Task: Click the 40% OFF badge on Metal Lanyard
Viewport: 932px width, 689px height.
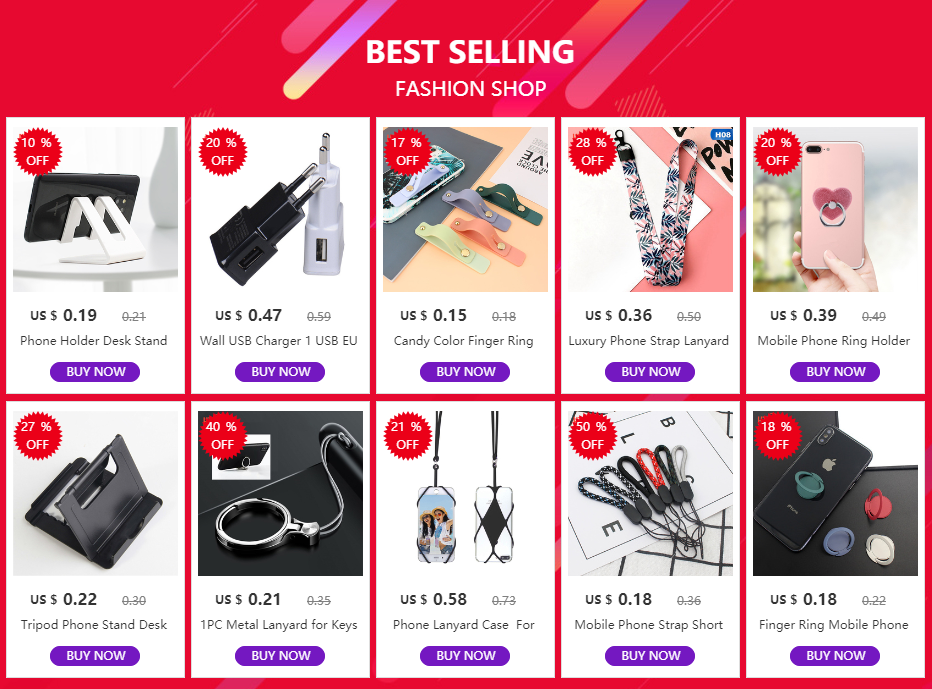Action: coord(222,436)
